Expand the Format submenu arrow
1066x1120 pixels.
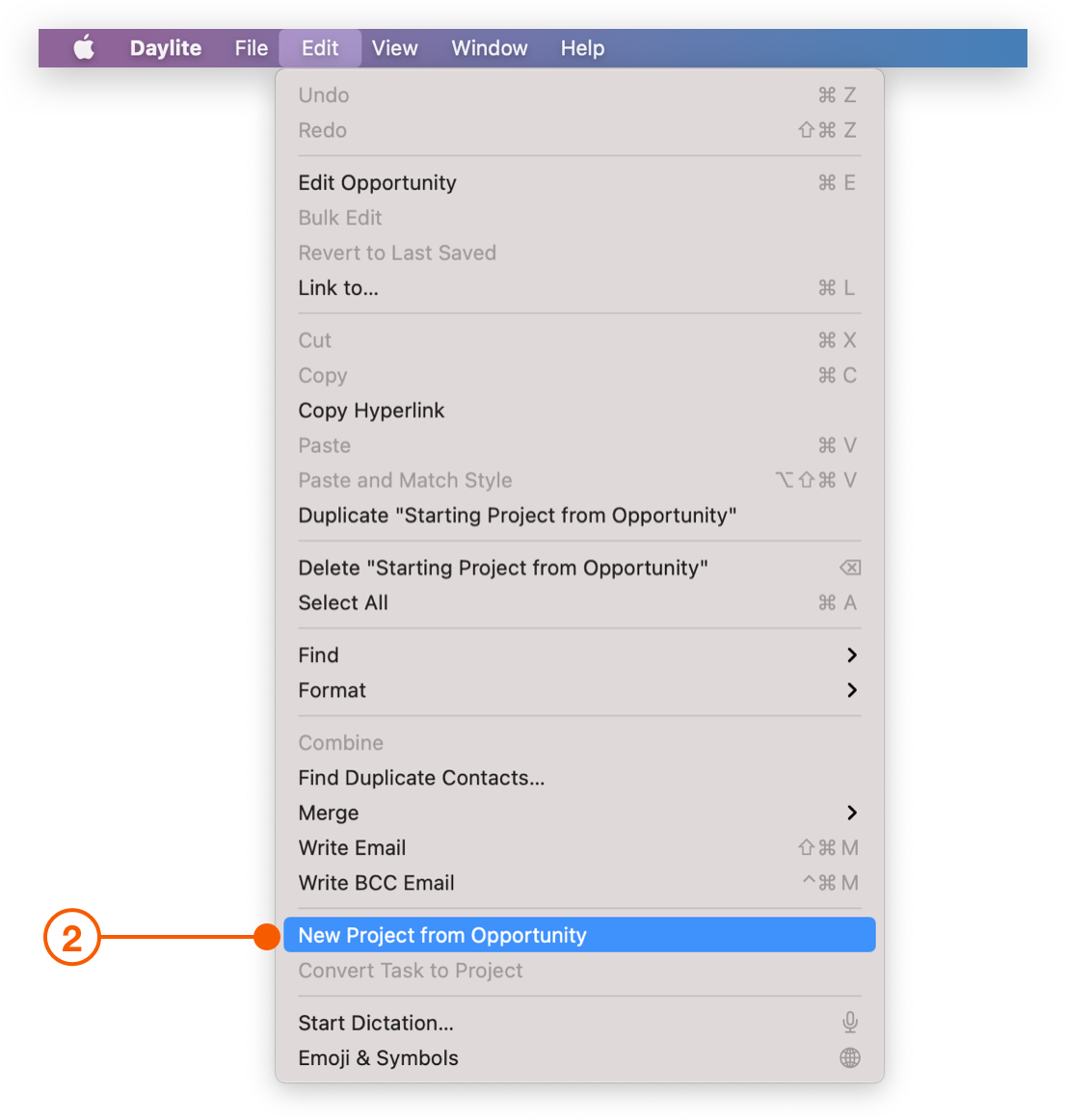[x=851, y=690]
